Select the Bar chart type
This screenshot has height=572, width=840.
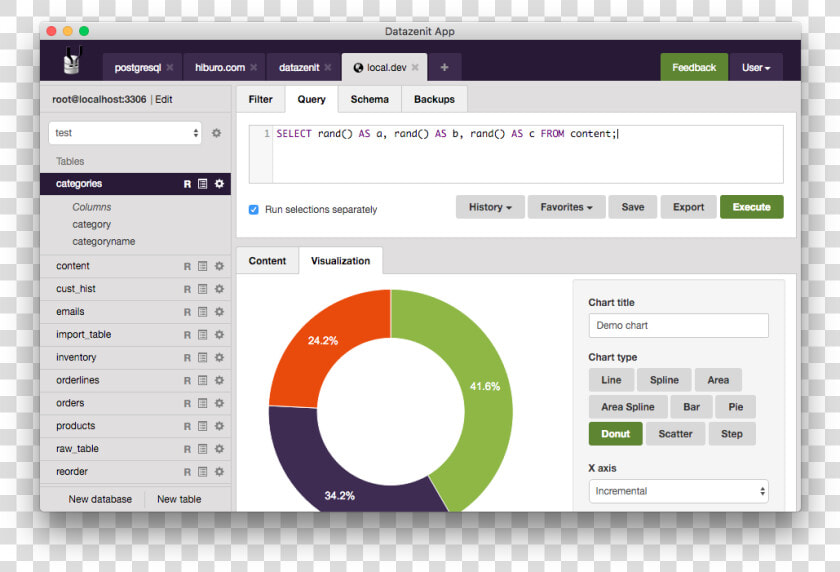[x=692, y=407]
